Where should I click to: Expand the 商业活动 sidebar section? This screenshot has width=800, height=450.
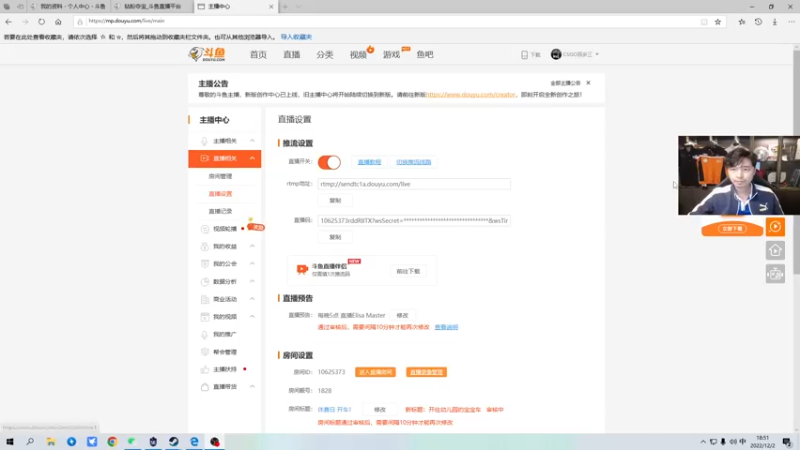pyautogui.click(x=253, y=299)
